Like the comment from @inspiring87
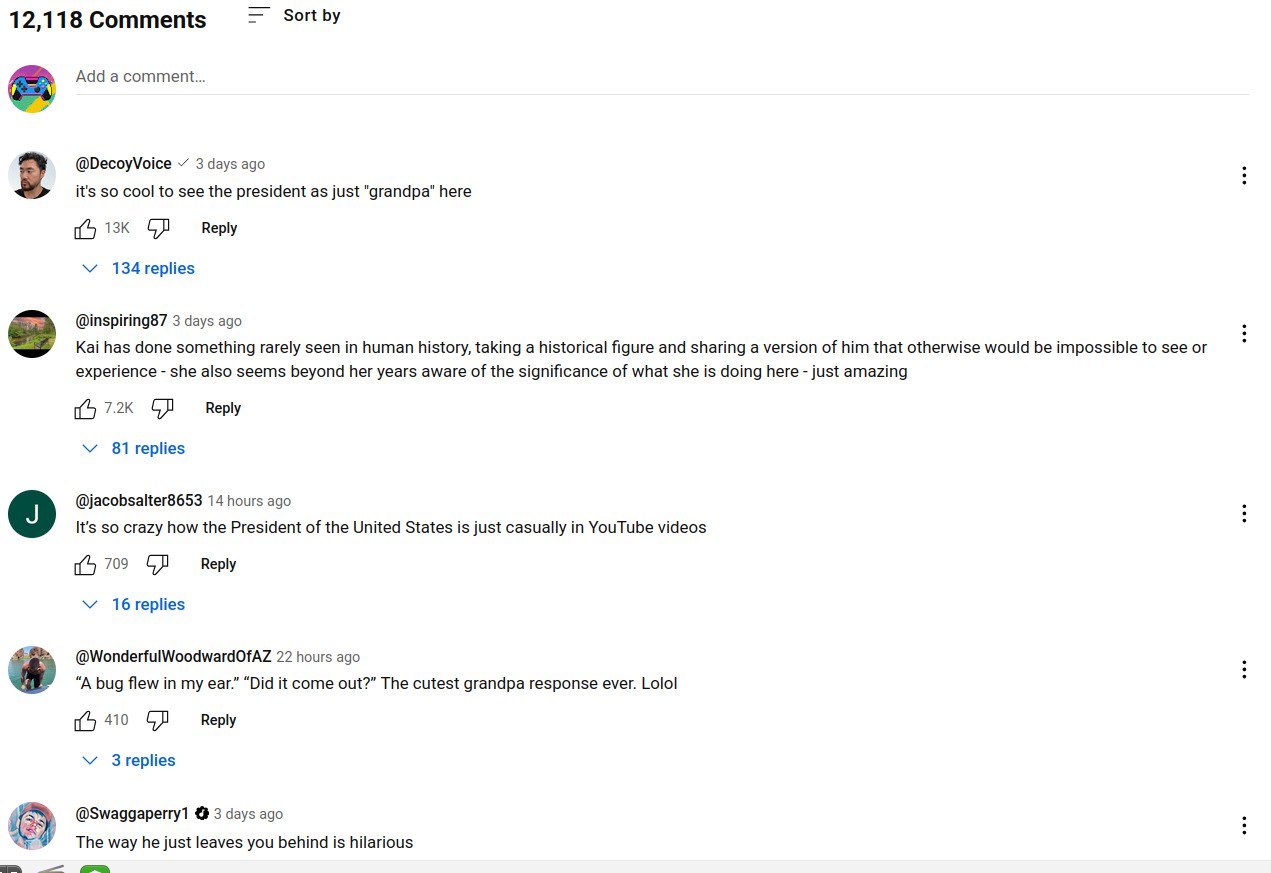Viewport: 1271px width, 873px height. click(x=86, y=408)
